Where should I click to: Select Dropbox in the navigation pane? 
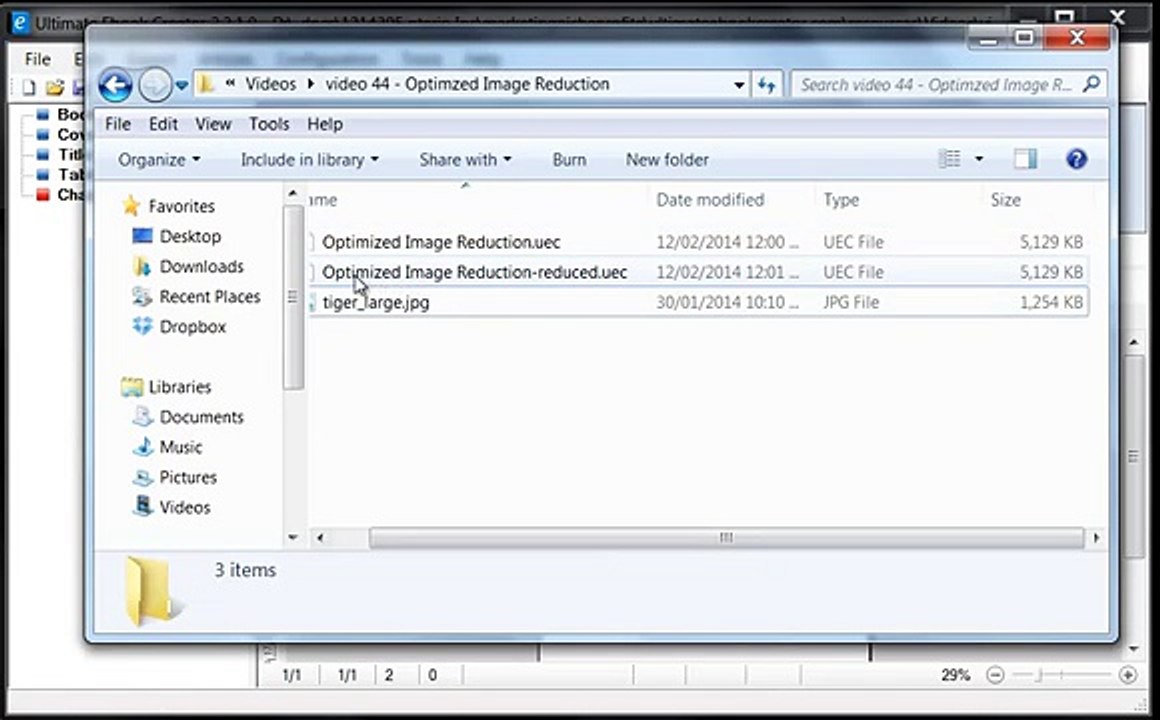point(192,326)
